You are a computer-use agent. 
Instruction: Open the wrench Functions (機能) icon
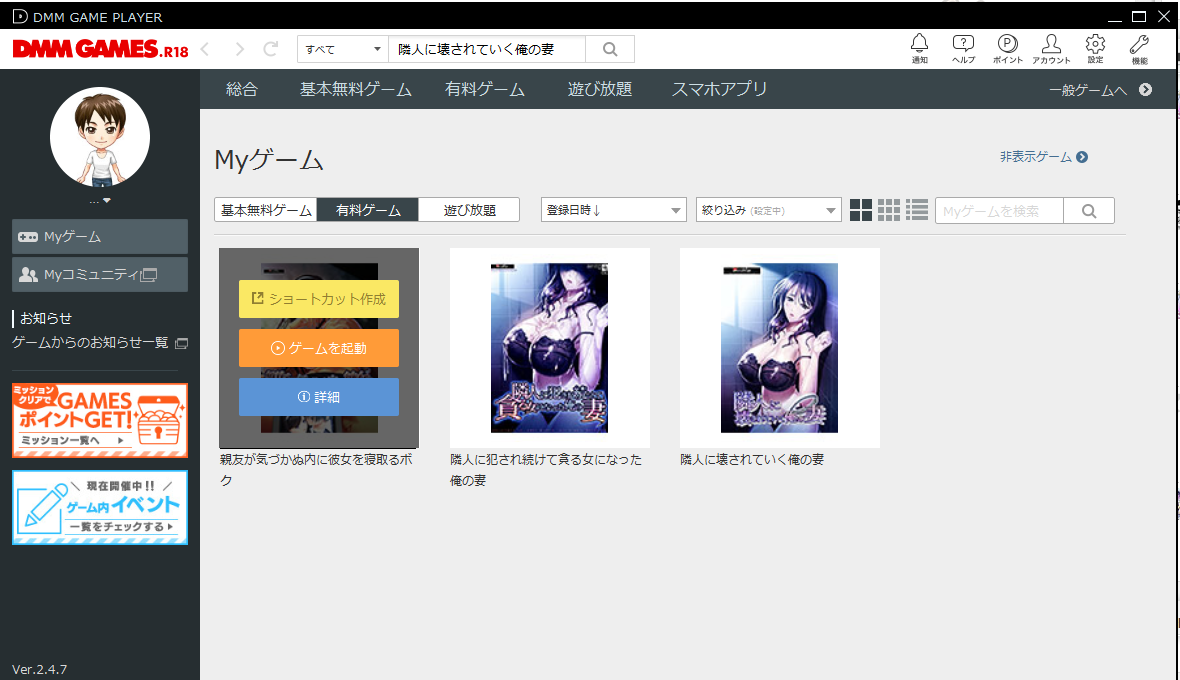click(1139, 48)
